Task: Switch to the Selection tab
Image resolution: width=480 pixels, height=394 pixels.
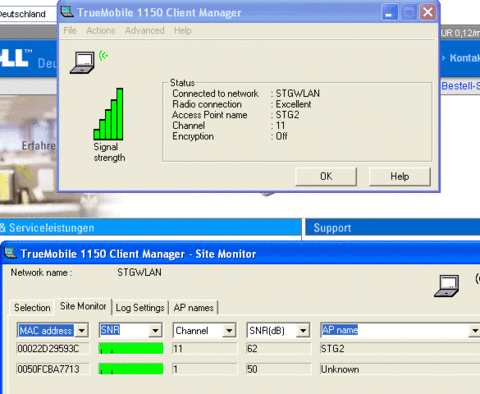Action: click(x=32, y=307)
